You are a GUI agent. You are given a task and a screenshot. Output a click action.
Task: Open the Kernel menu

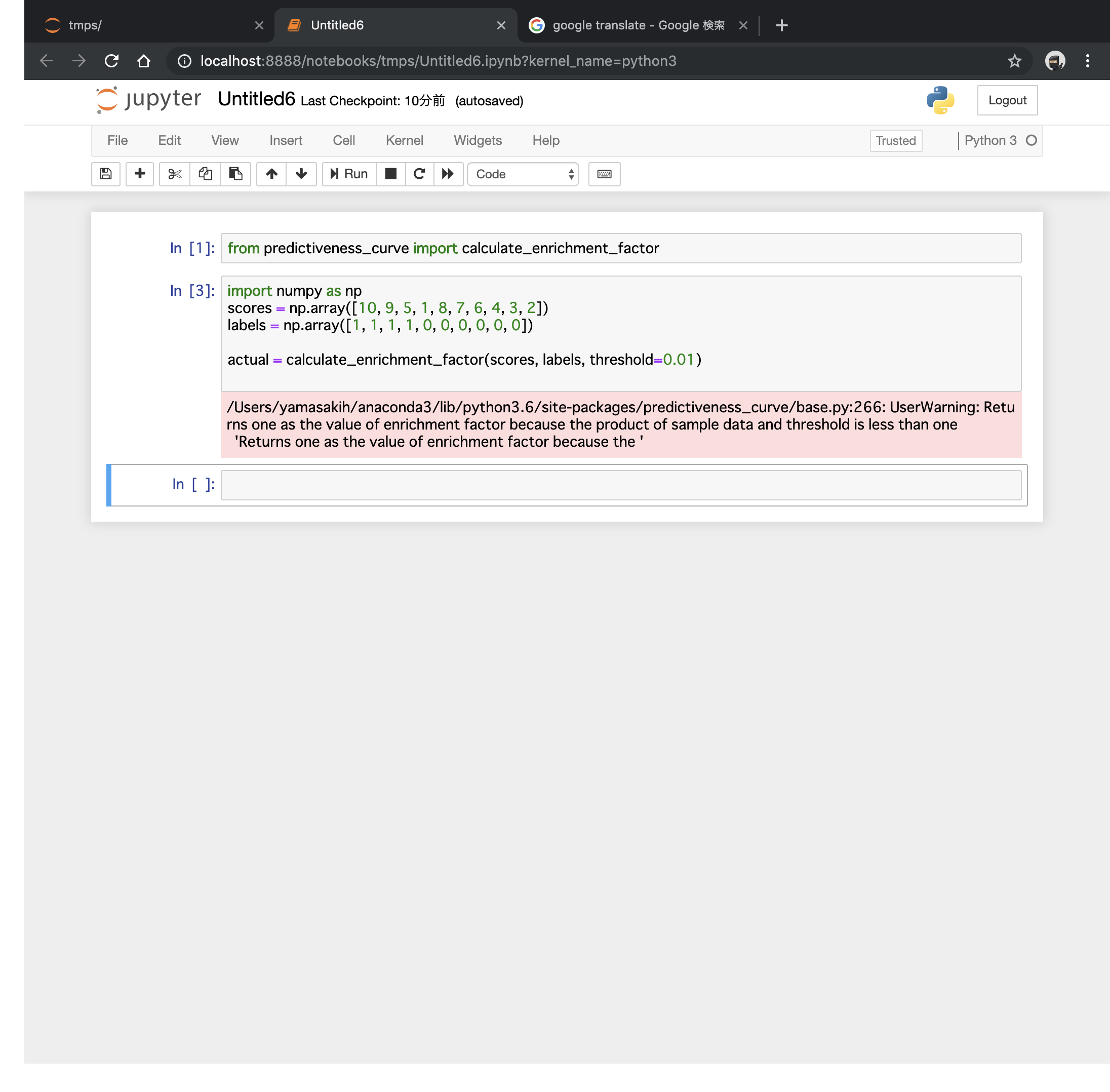click(x=404, y=140)
